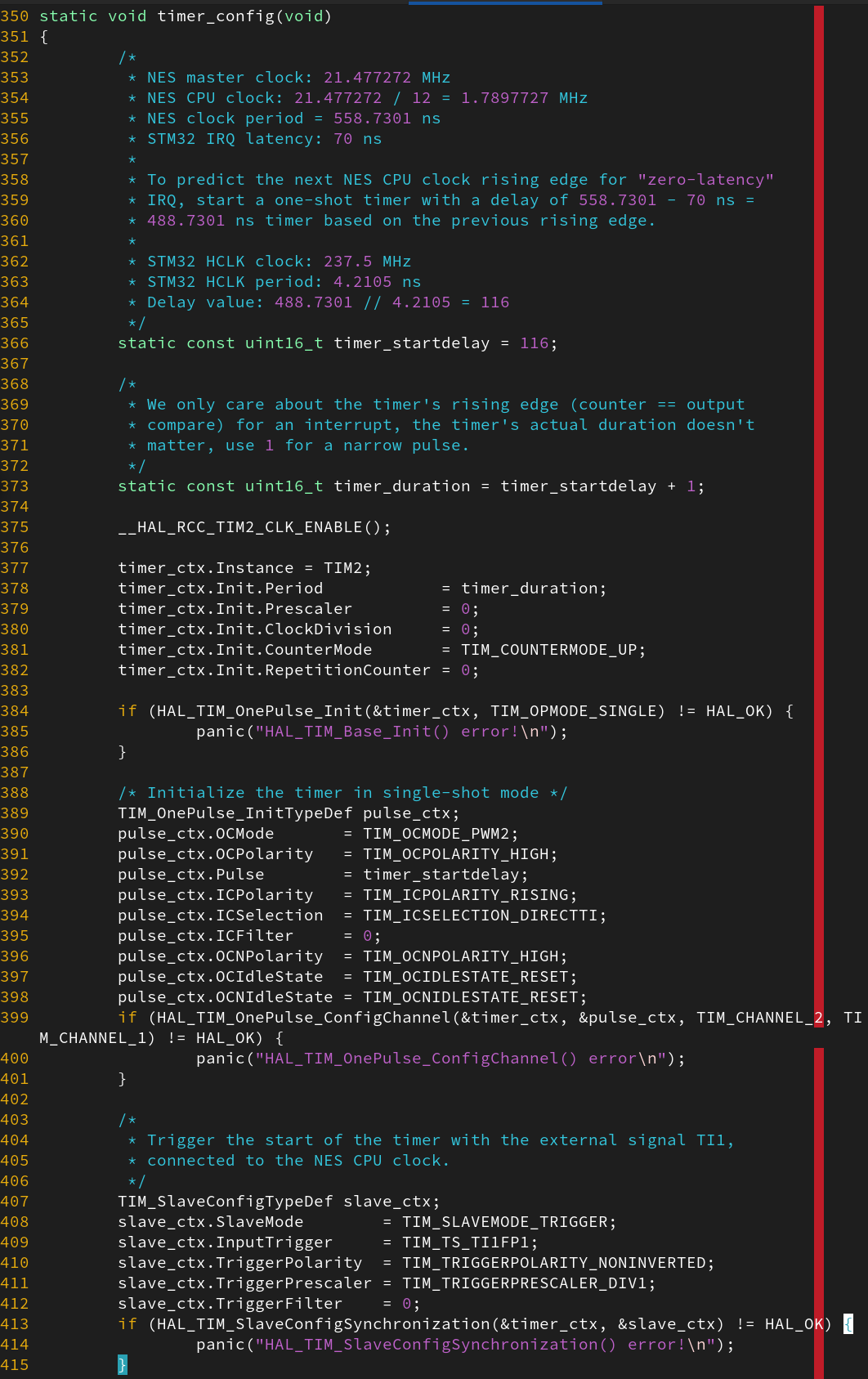868x1379 pixels.
Task: Click line number 350 in the gutter
Action: tap(15, 16)
